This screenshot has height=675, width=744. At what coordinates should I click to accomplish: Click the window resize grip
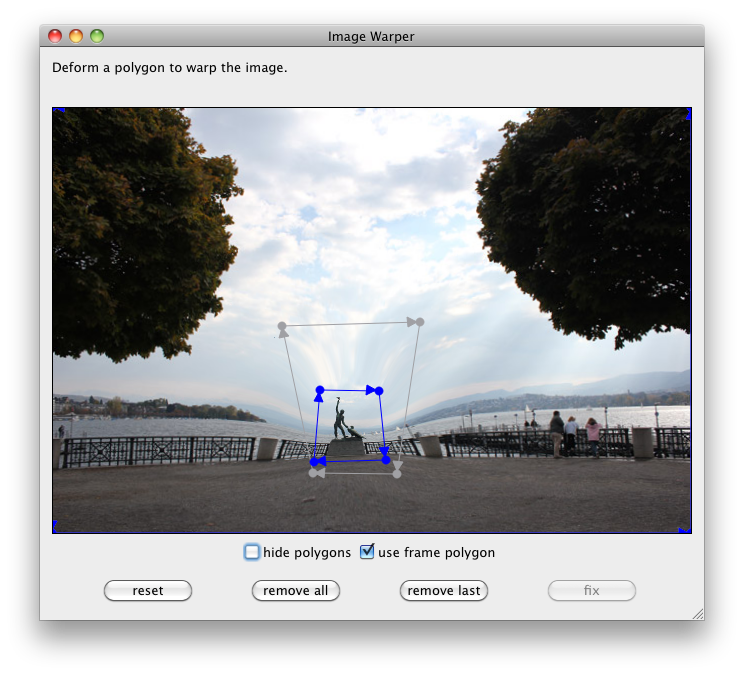pyautogui.click(x=697, y=613)
